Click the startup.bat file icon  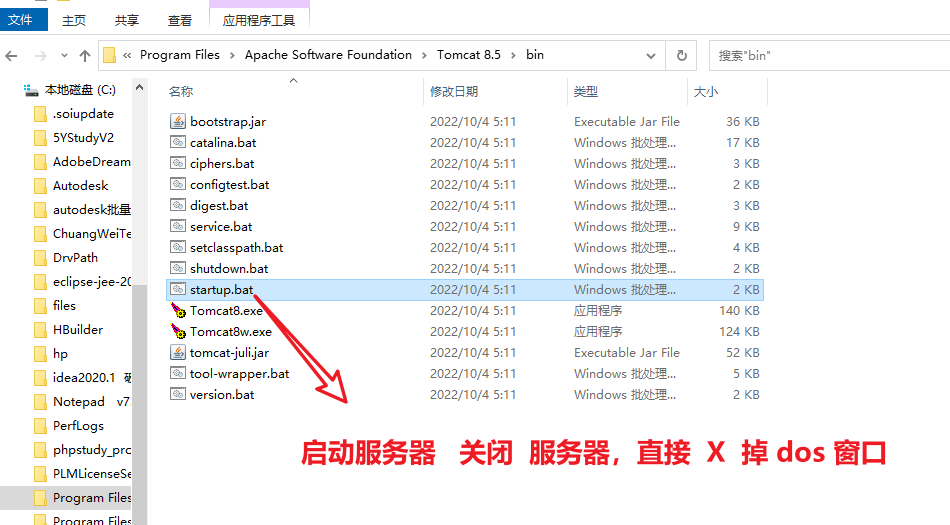pyautogui.click(x=178, y=289)
